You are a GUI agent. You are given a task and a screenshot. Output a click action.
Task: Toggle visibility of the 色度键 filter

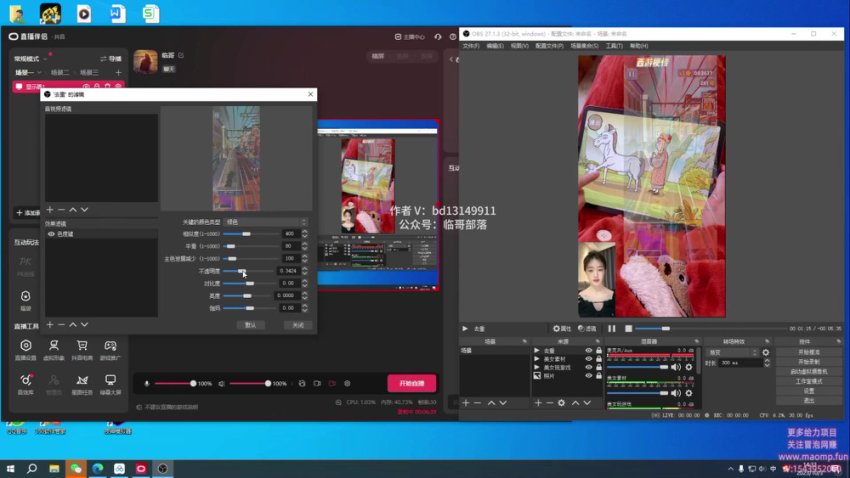click(x=51, y=234)
